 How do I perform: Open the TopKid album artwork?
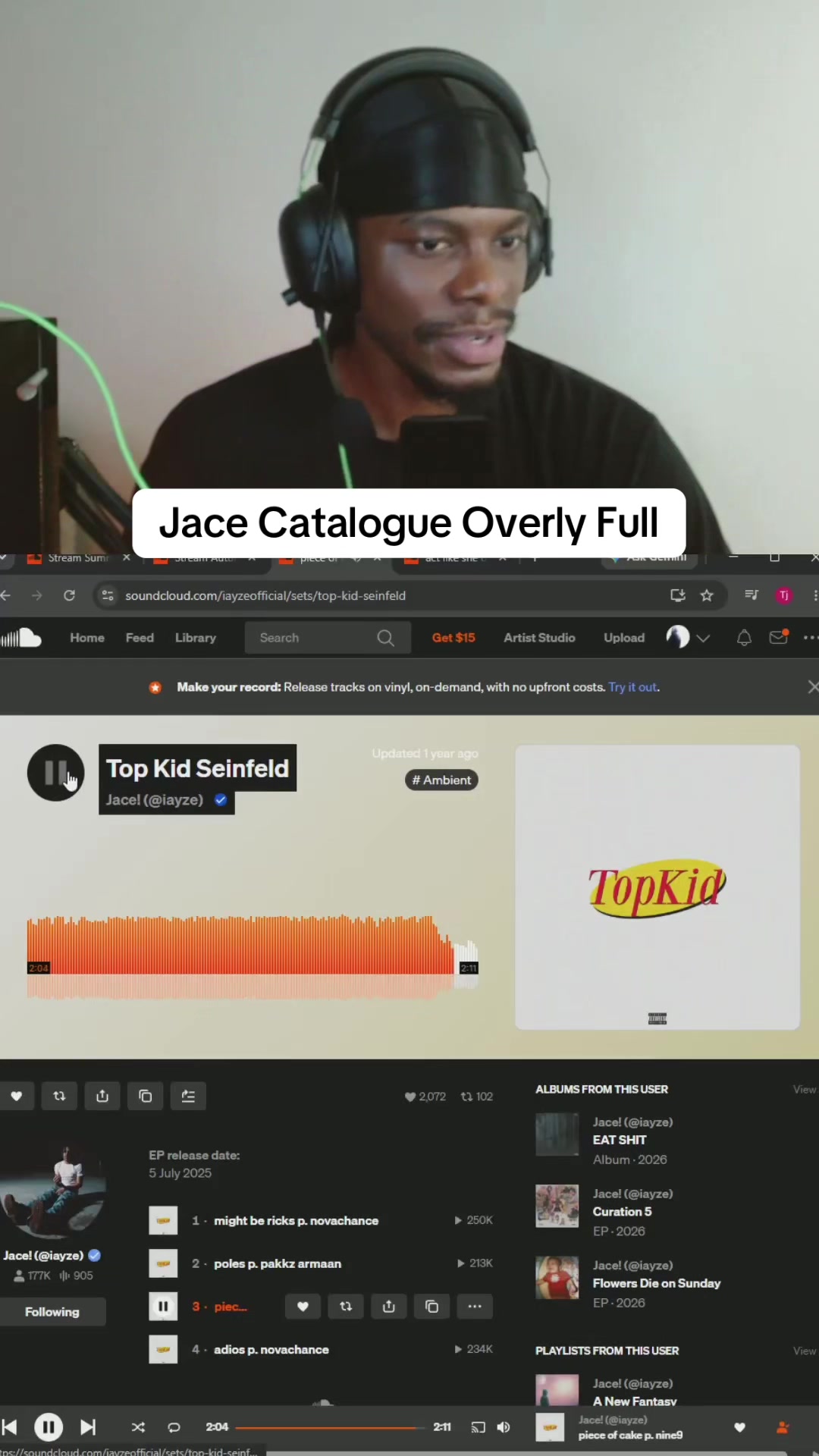click(x=657, y=887)
